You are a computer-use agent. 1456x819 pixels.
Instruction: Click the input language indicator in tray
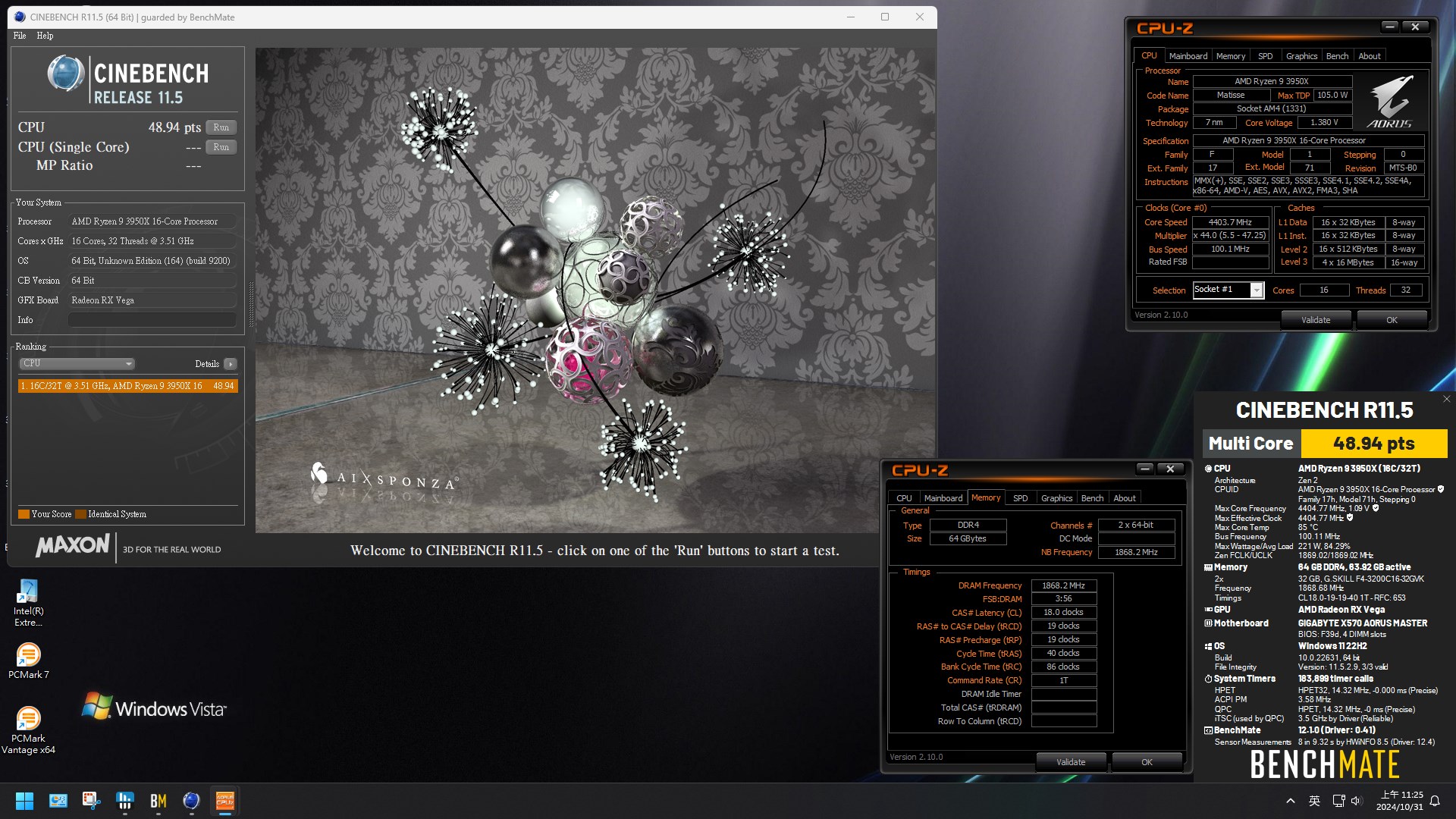[x=1315, y=801]
